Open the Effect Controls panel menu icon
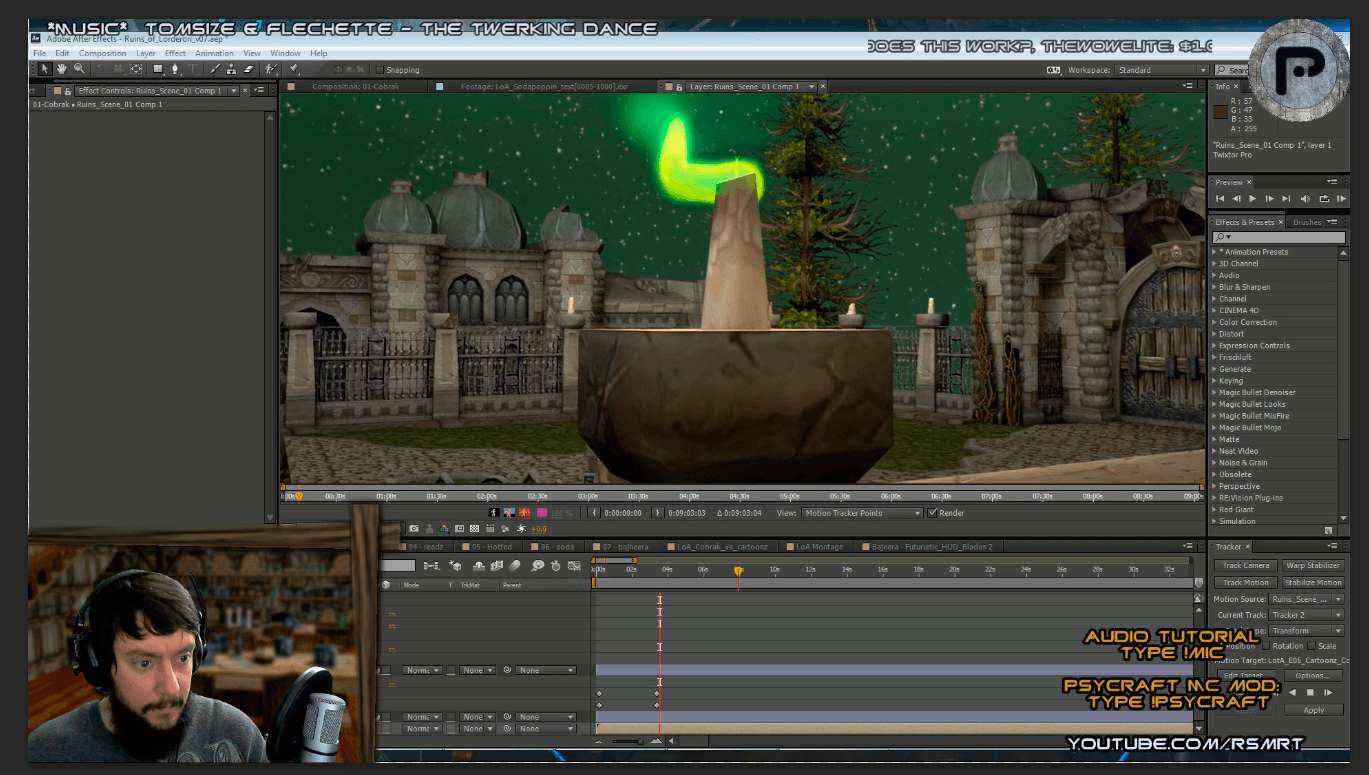Image resolution: width=1369 pixels, height=775 pixels. point(259,90)
